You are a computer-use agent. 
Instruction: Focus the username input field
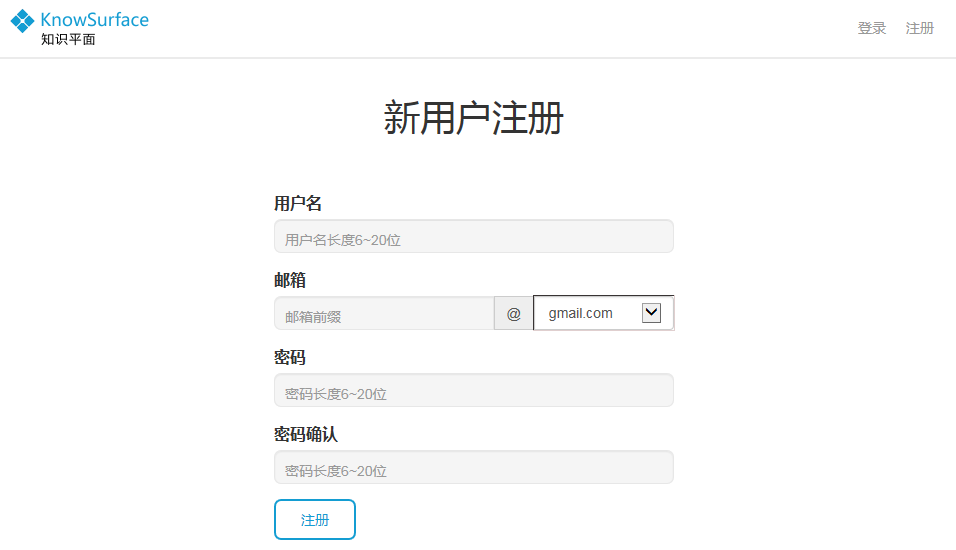point(473,237)
